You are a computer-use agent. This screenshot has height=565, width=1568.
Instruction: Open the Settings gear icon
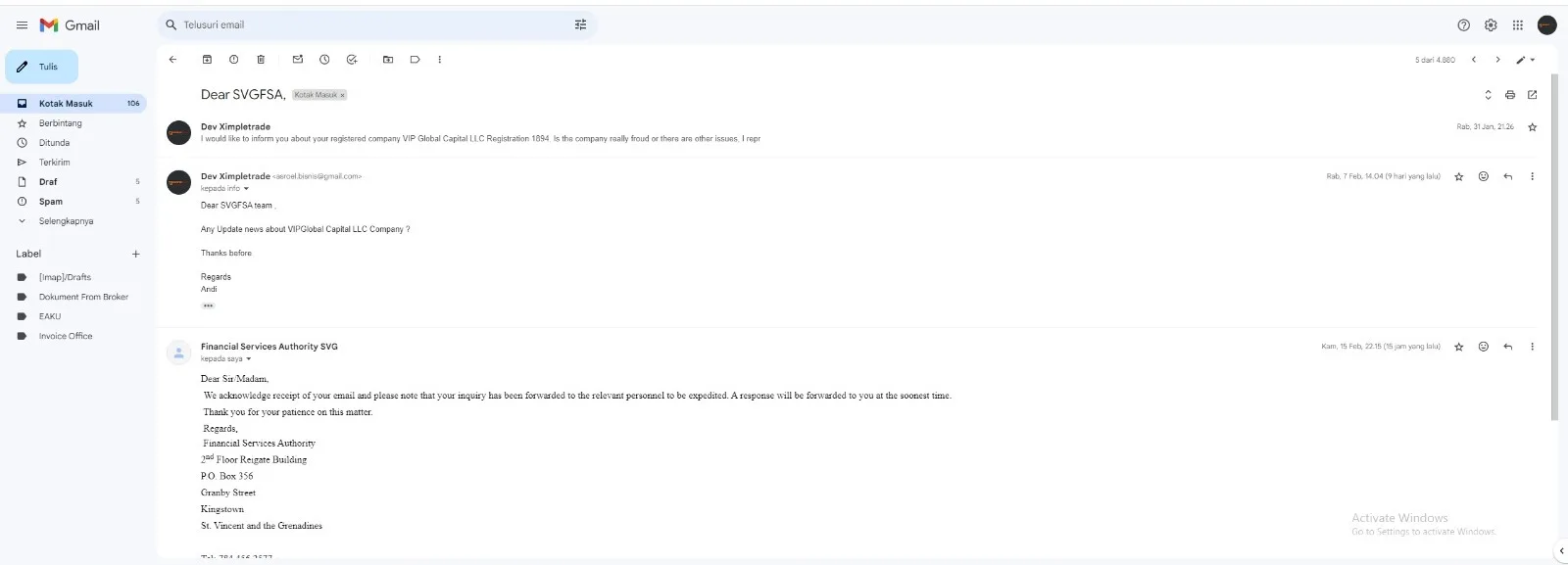coord(1491,25)
